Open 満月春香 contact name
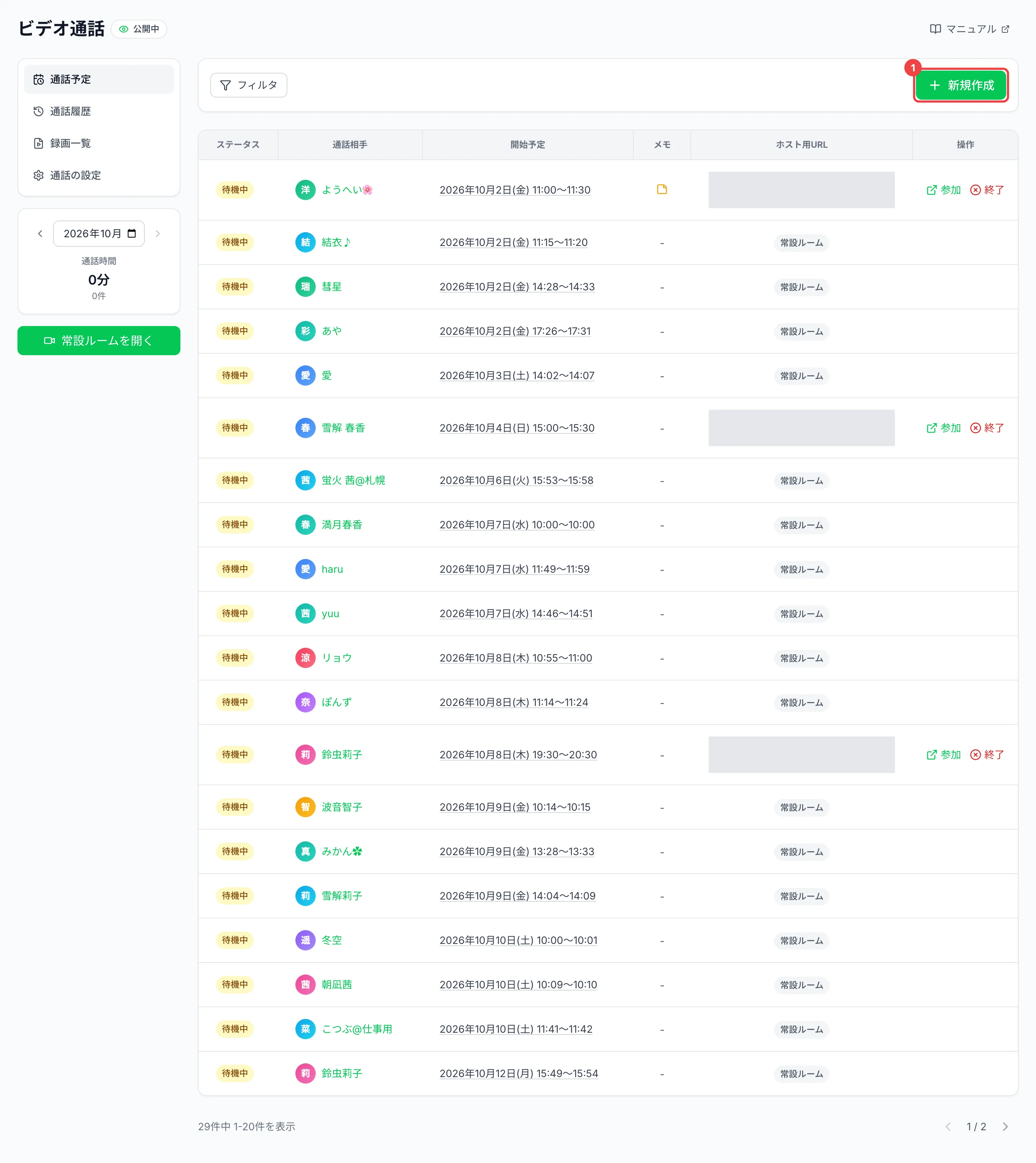The image size is (1036, 1163). (x=342, y=525)
